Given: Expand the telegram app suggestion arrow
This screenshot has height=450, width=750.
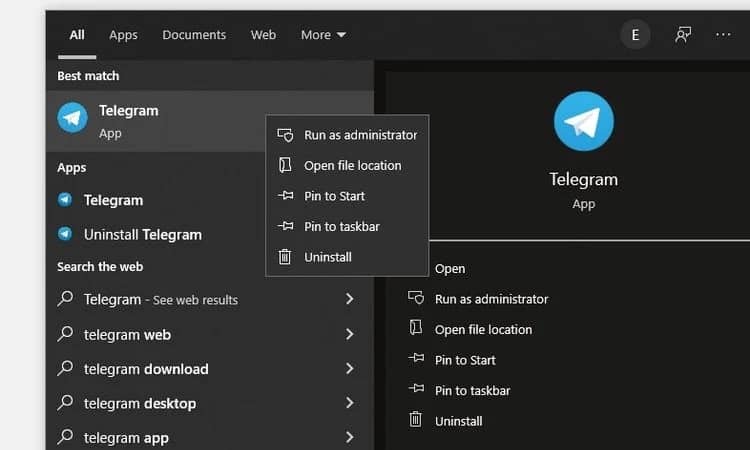Looking at the screenshot, I should point(350,437).
